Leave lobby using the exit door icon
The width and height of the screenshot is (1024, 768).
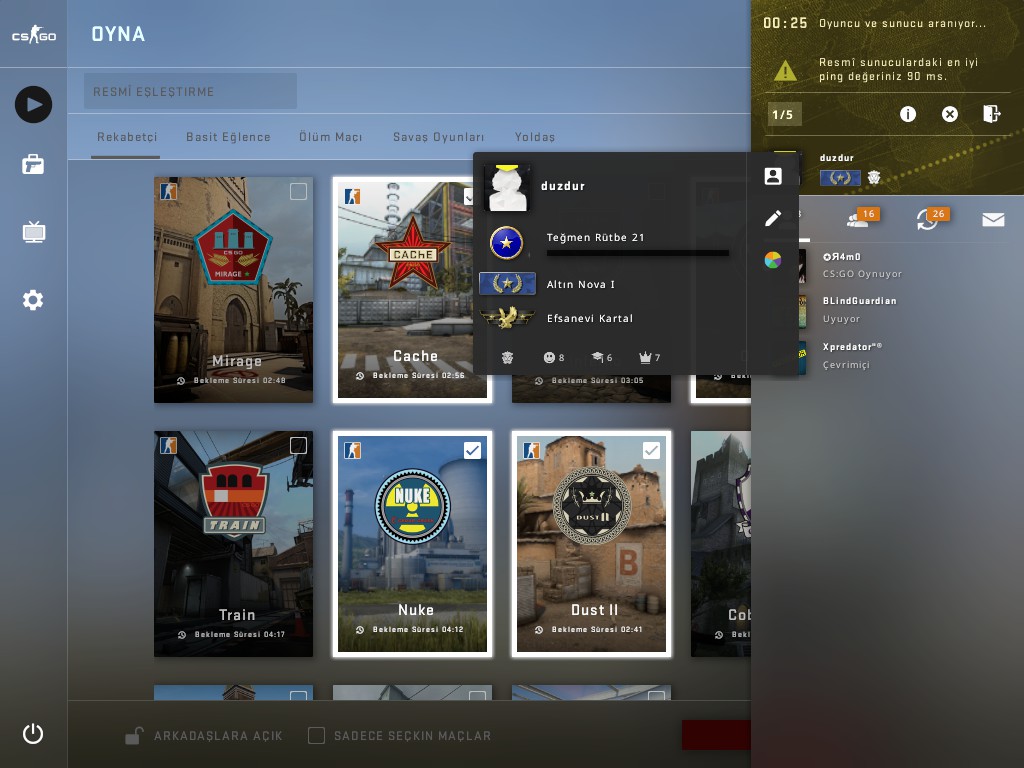click(991, 114)
